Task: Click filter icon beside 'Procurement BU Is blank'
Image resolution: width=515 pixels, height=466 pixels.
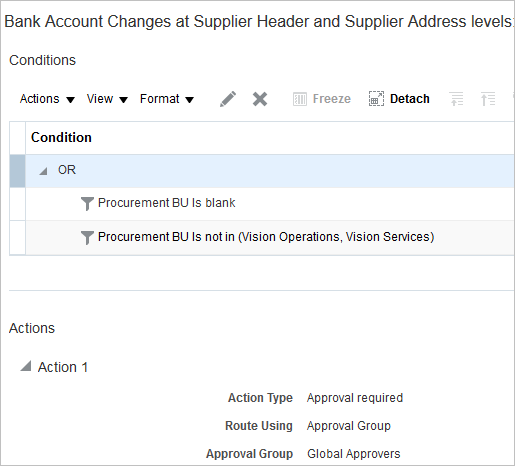Action: tap(87, 204)
